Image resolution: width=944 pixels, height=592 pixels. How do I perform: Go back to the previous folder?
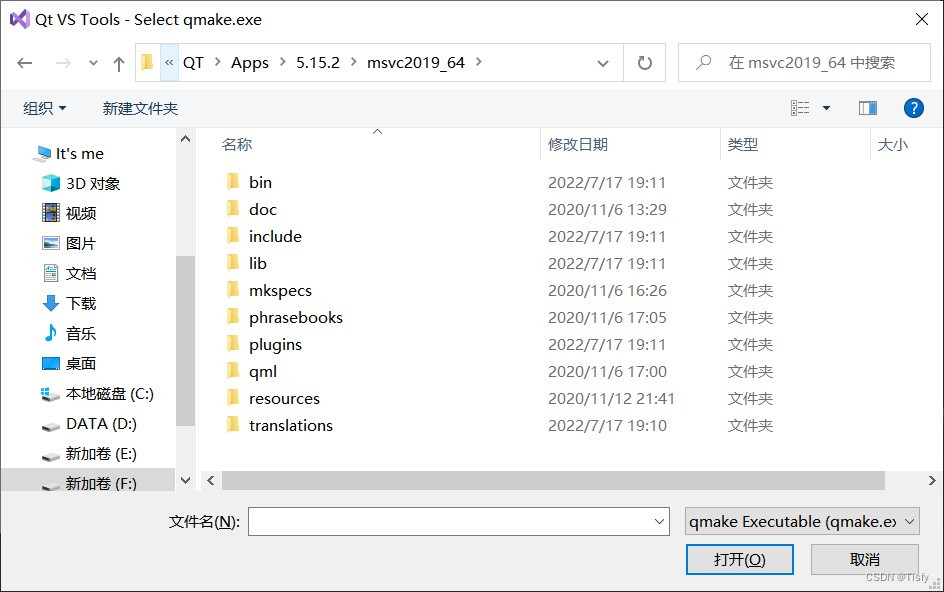tap(25, 63)
